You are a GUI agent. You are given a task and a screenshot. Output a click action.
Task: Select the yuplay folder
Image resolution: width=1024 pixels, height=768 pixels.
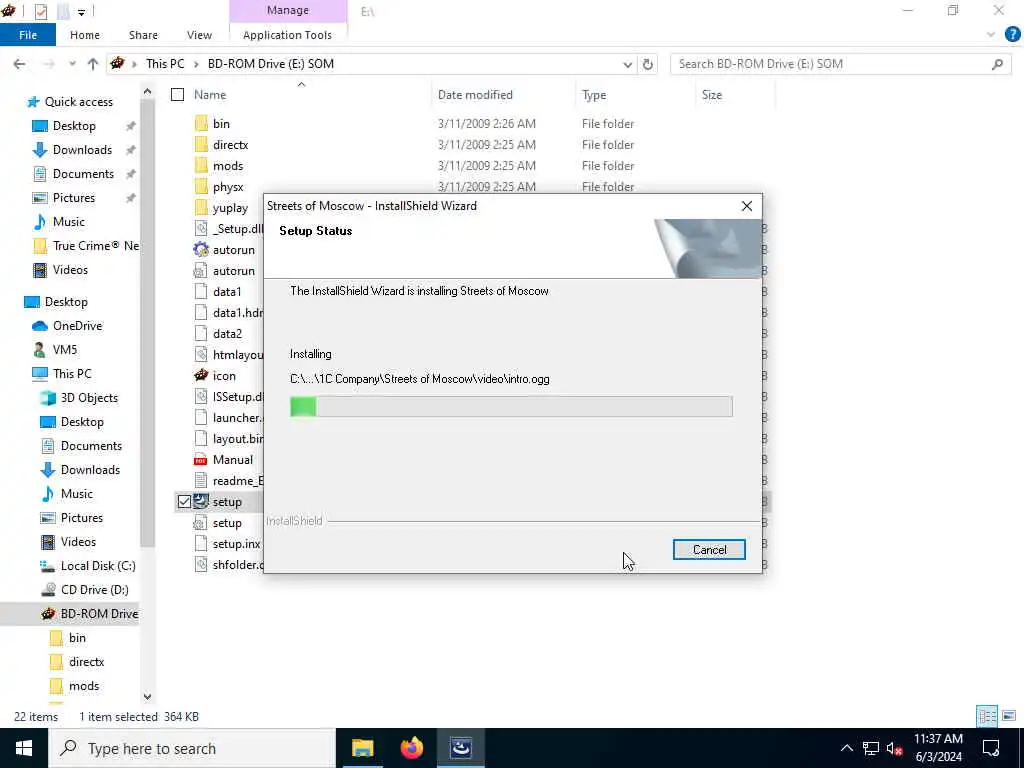230,208
